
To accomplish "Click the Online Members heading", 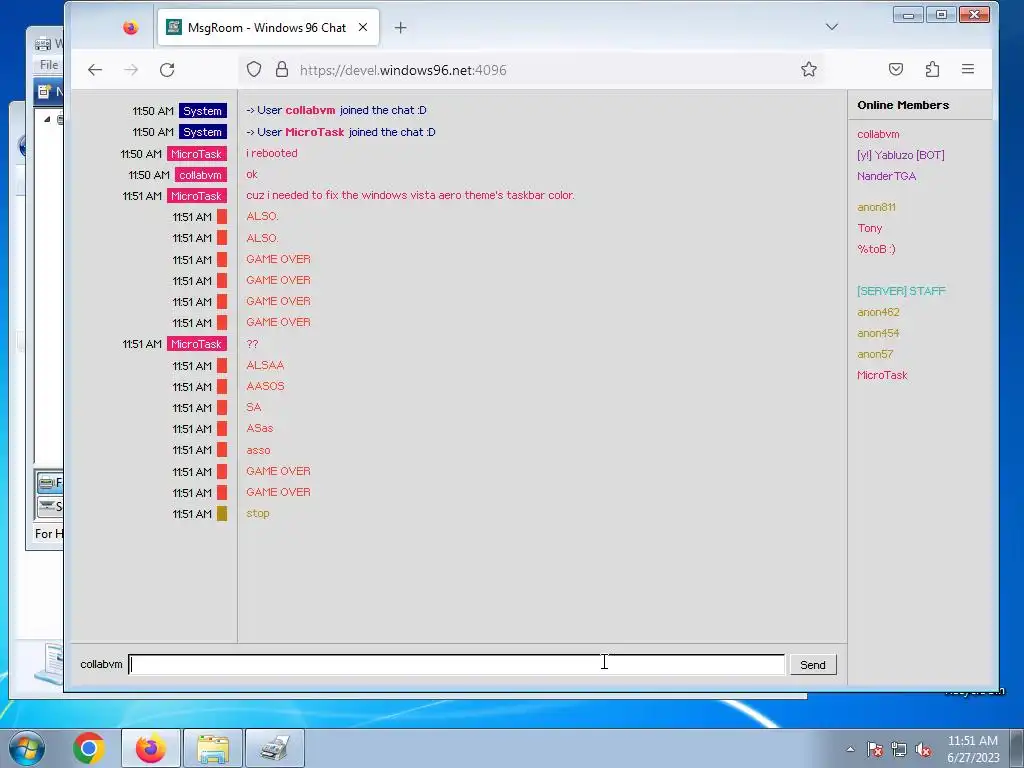I will point(903,105).
